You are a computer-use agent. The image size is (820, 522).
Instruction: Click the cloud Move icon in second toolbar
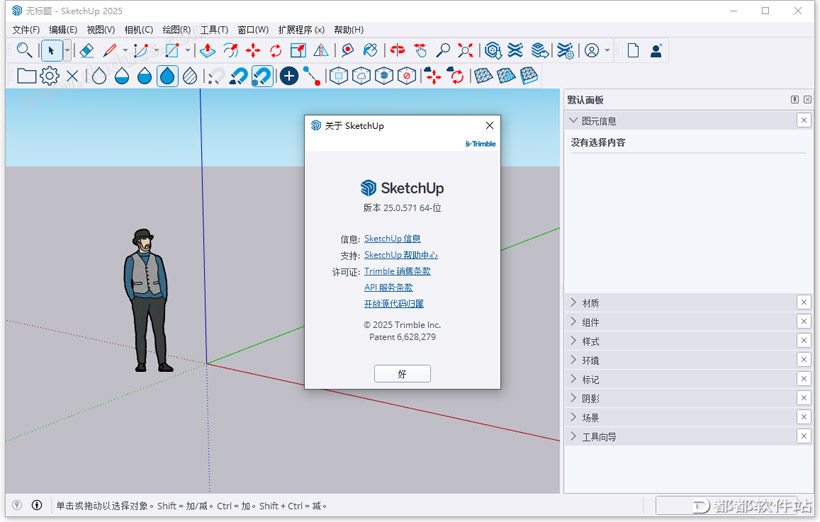(x=432, y=76)
